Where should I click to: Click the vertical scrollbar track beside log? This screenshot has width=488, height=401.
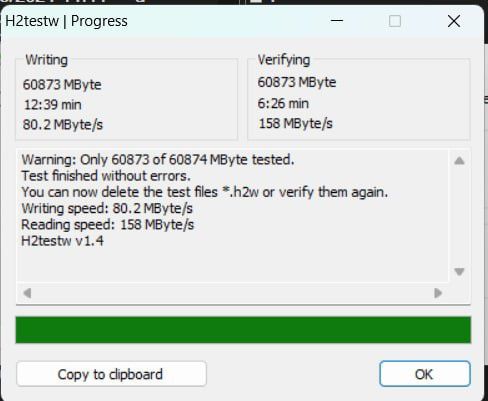[459, 217]
